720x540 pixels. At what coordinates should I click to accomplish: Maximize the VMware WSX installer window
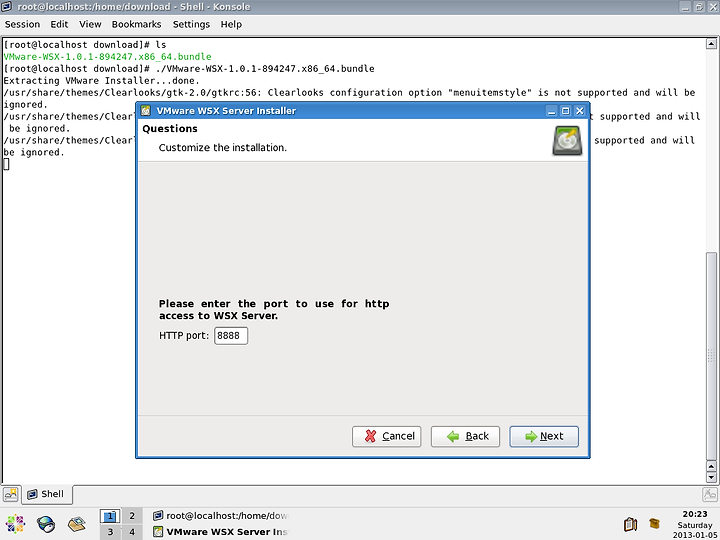coord(566,111)
